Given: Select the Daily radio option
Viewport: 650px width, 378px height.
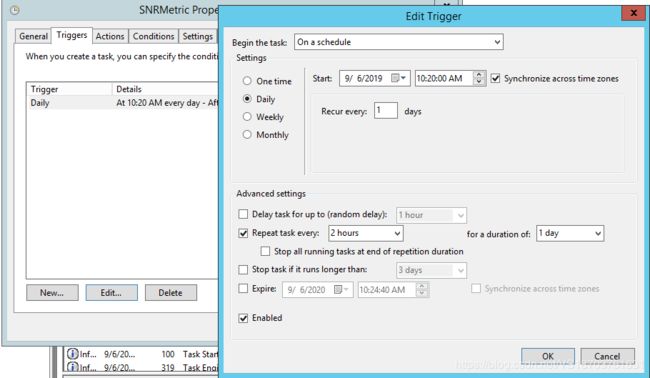Looking at the screenshot, I should 247,99.
